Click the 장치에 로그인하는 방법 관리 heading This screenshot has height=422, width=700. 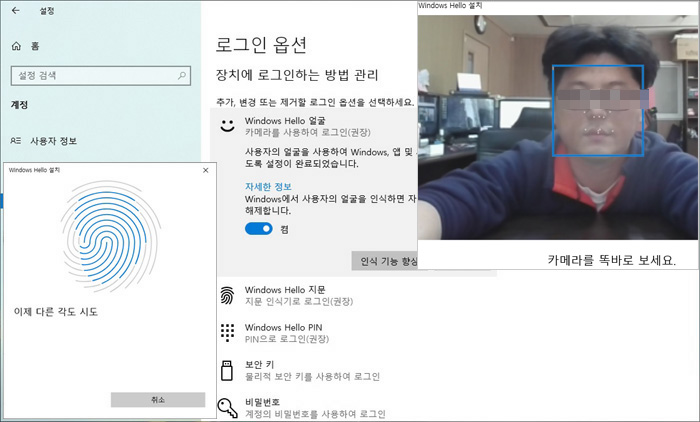pyautogui.click(x=297, y=75)
